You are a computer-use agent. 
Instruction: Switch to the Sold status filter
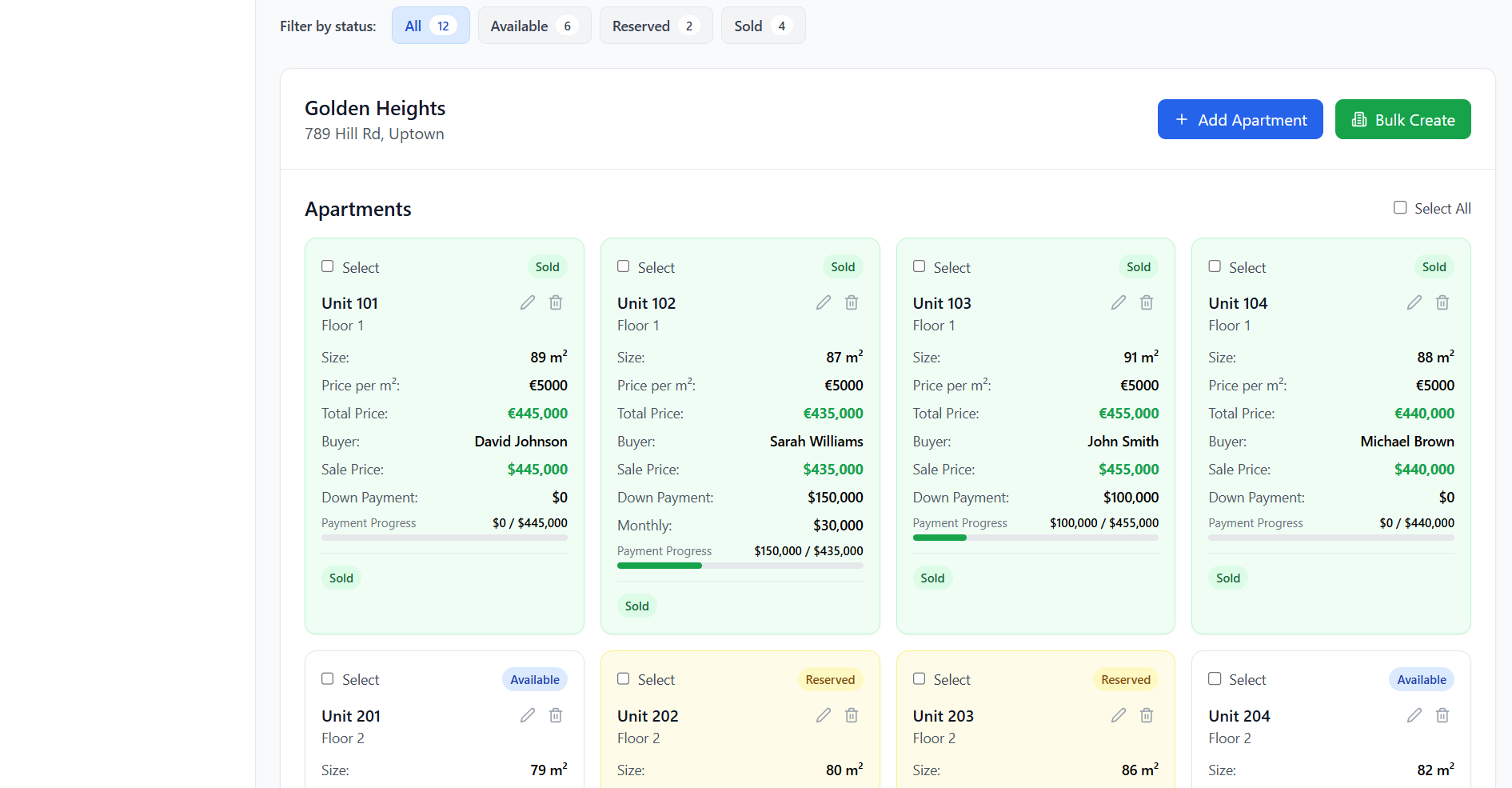pyautogui.click(x=763, y=26)
